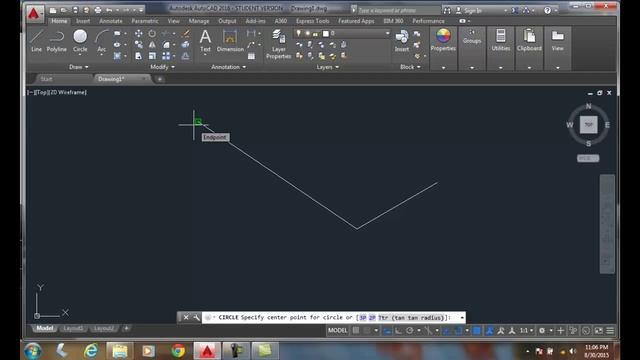
Task: Open Layer Properties manager
Action: [279, 44]
